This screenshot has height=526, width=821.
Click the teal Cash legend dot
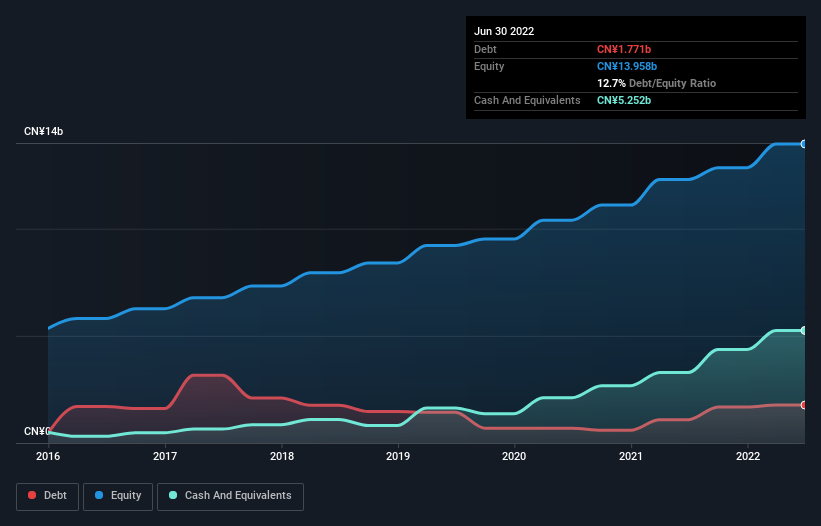[x=173, y=495]
